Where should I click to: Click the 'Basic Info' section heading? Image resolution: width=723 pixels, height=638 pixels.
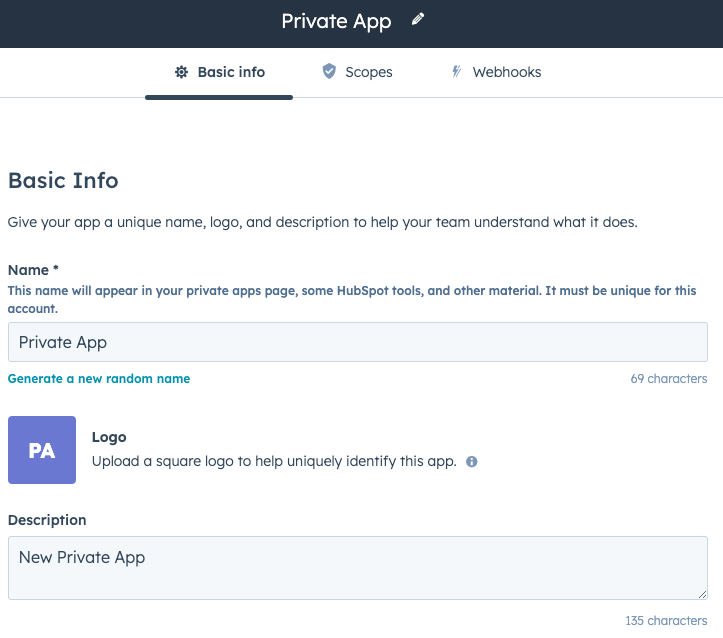coord(63,181)
